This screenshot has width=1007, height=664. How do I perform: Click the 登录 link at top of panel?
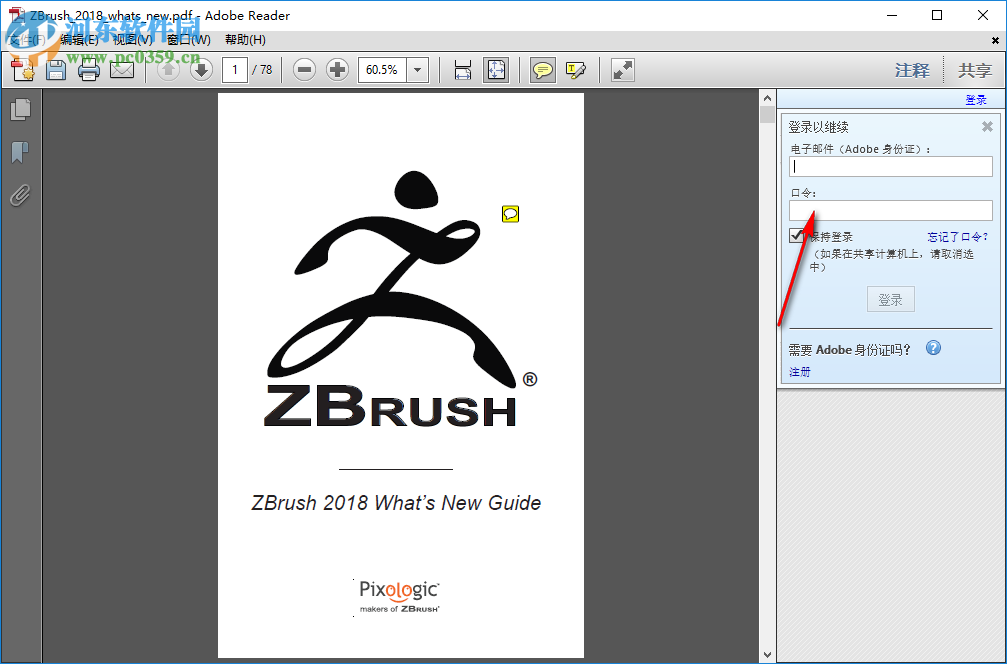[976, 100]
